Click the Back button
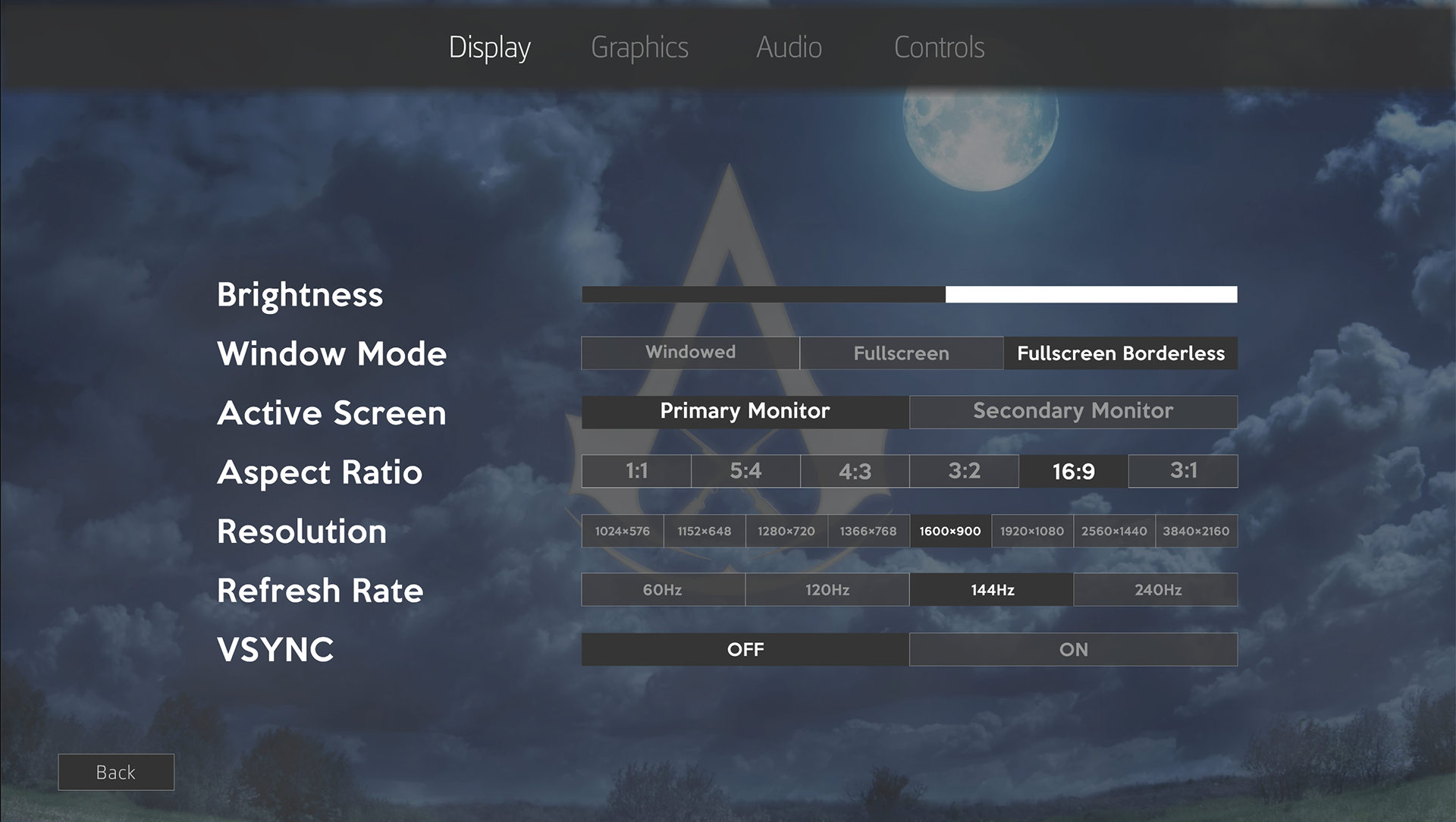The image size is (1456, 822). point(116,772)
